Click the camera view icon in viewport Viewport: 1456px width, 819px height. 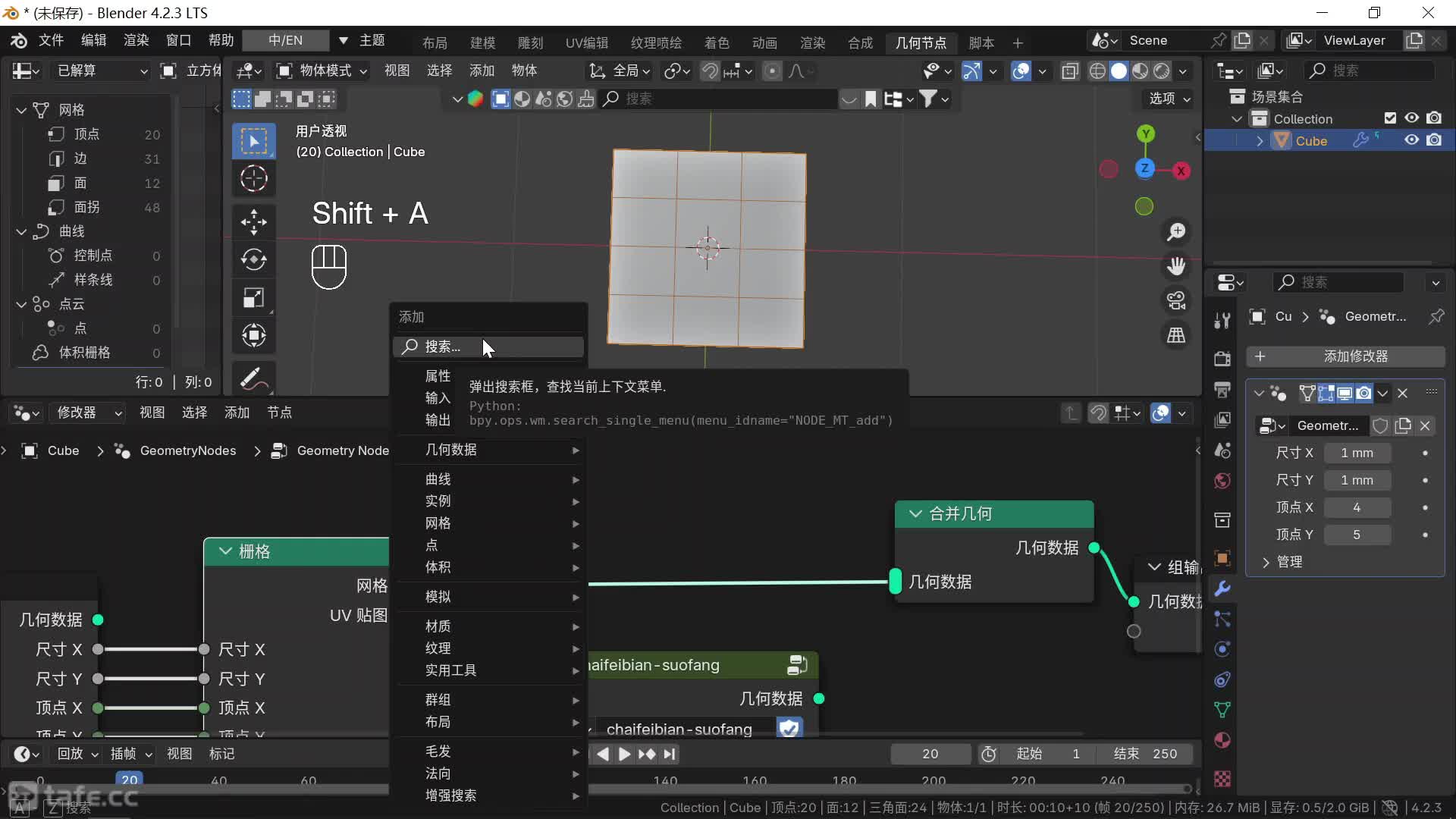coord(1176,301)
